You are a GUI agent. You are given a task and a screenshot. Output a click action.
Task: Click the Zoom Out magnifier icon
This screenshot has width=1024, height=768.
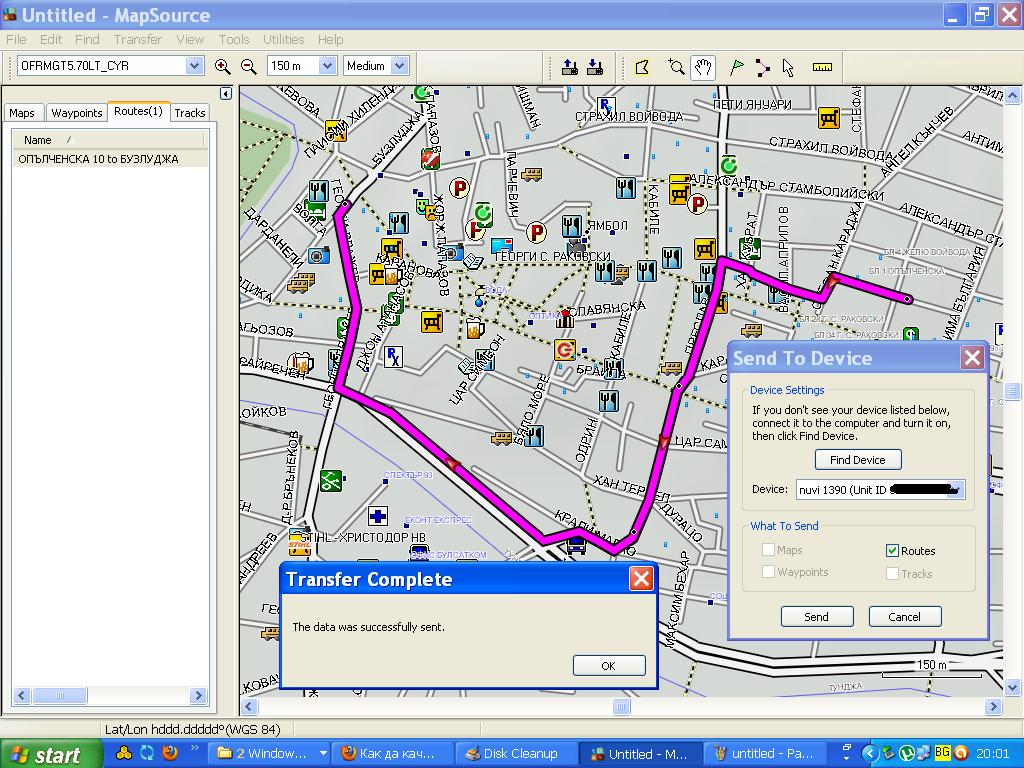(249, 66)
